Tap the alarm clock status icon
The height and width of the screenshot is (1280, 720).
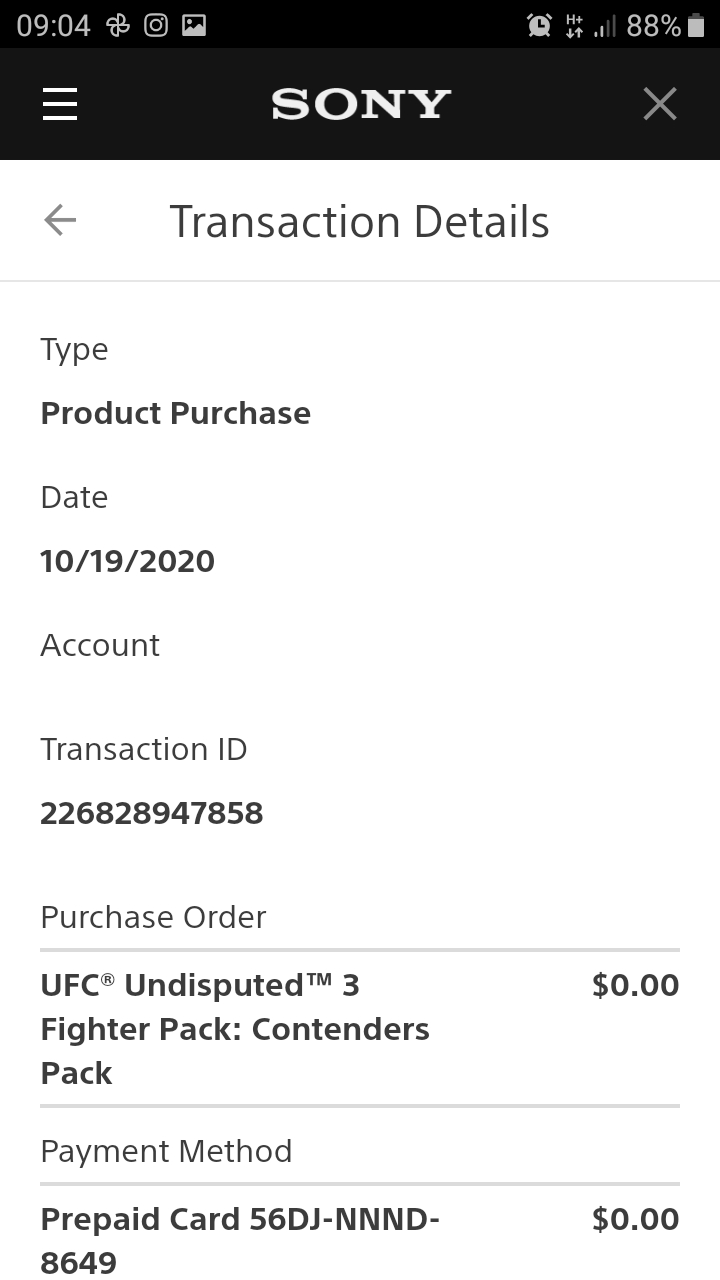(539, 26)
